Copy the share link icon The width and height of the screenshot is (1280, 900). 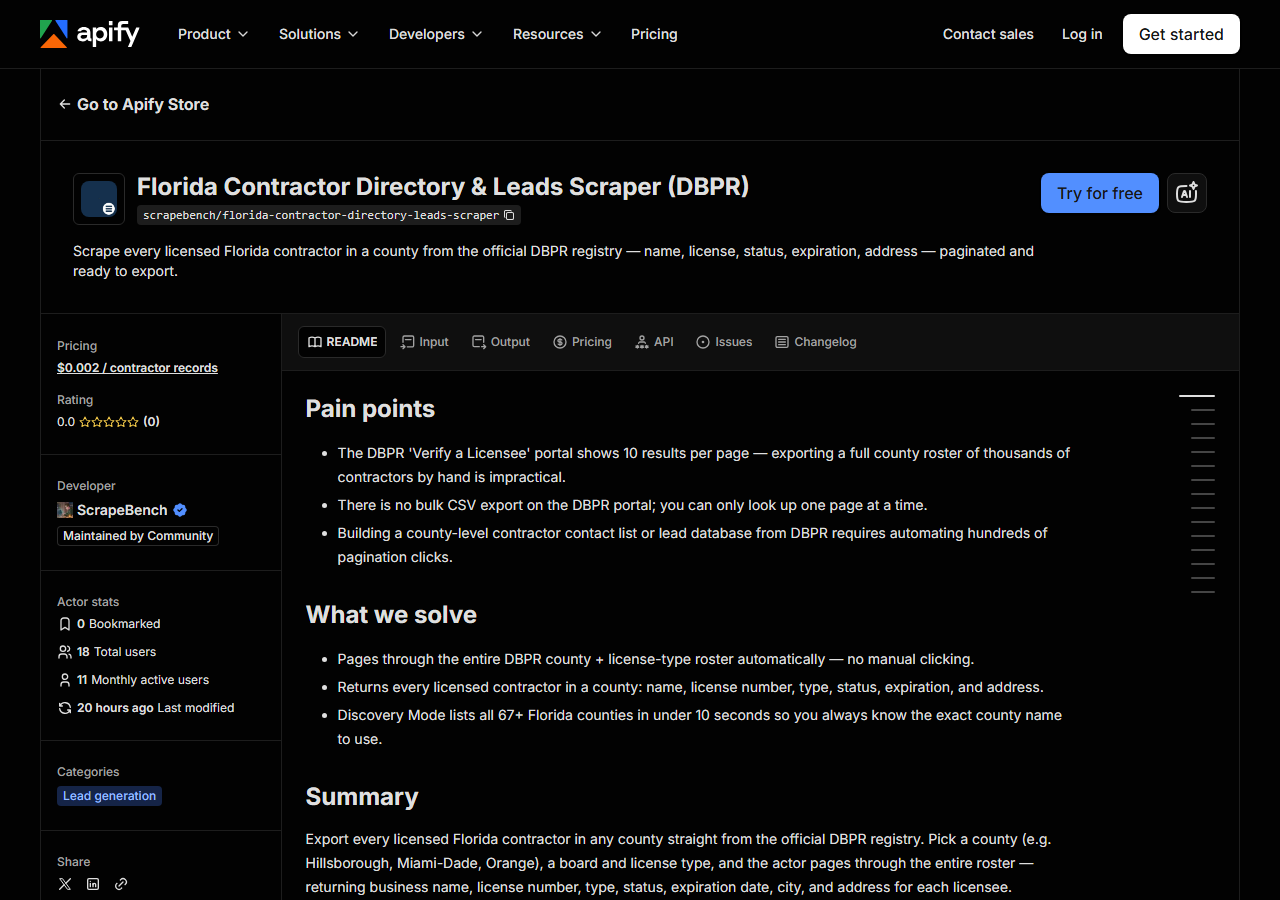point(121,884)
